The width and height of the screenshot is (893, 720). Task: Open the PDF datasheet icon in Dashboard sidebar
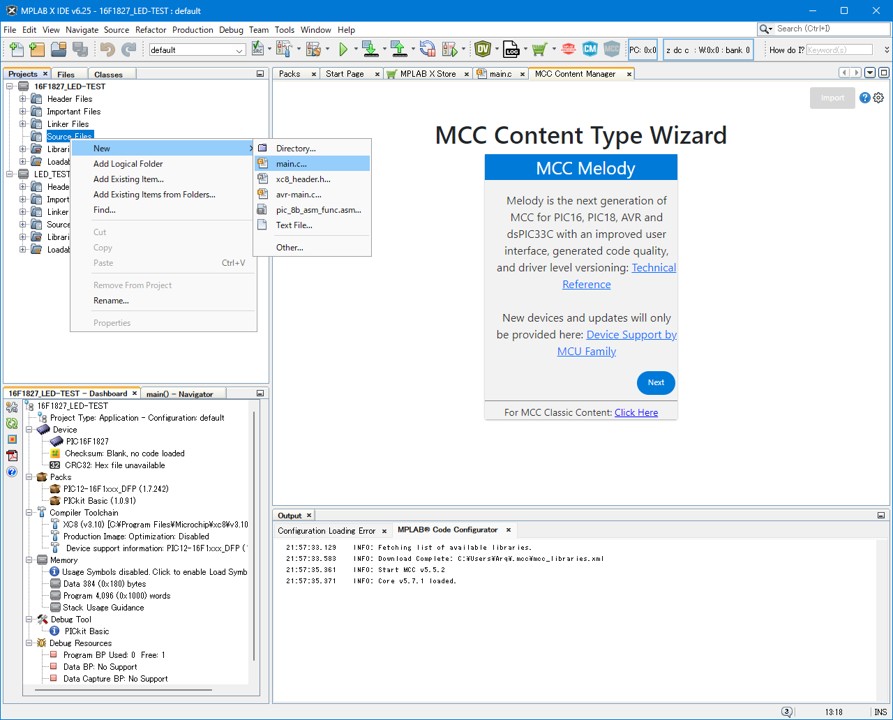[x=12, y=455]
